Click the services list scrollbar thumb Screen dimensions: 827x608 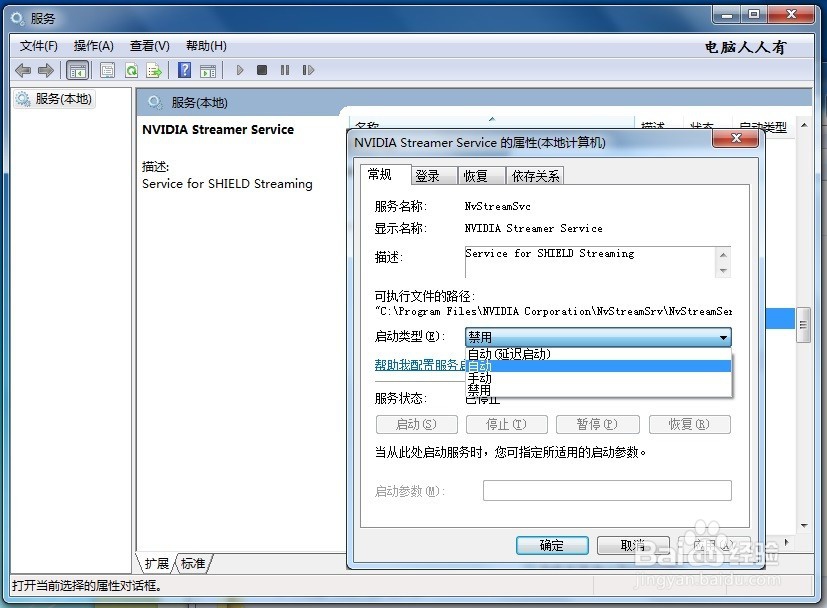point(803,325)
